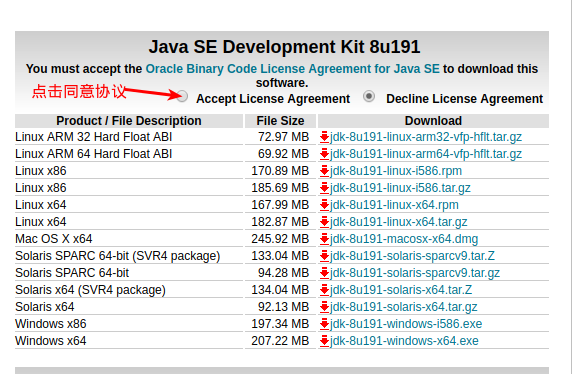Click the 197.34 MB file size

280,324
